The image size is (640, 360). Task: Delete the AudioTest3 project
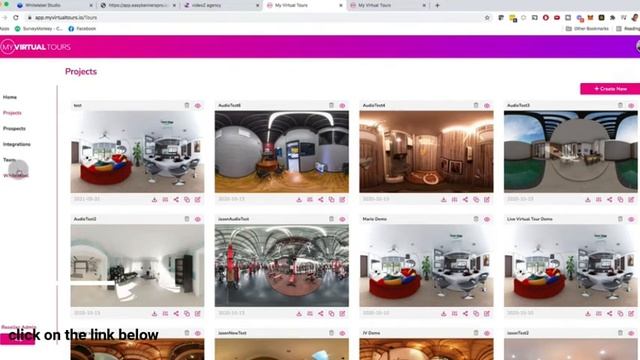[620, 105]
